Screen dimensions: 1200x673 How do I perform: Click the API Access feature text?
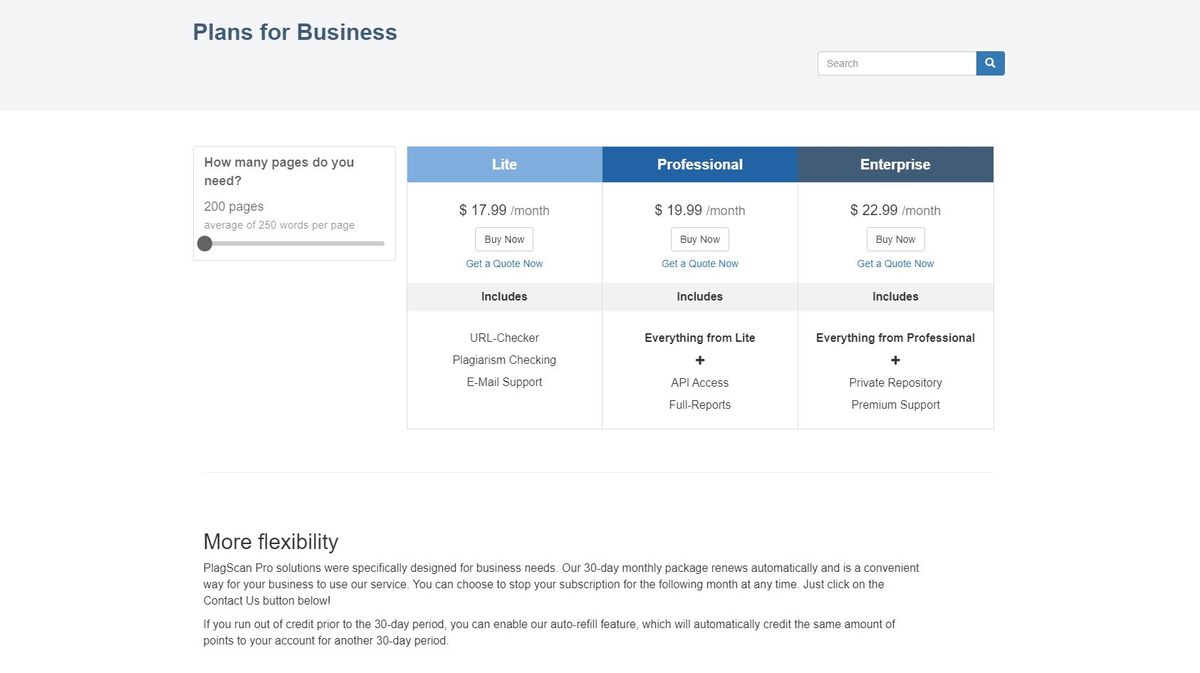click(x=700, y=383)
